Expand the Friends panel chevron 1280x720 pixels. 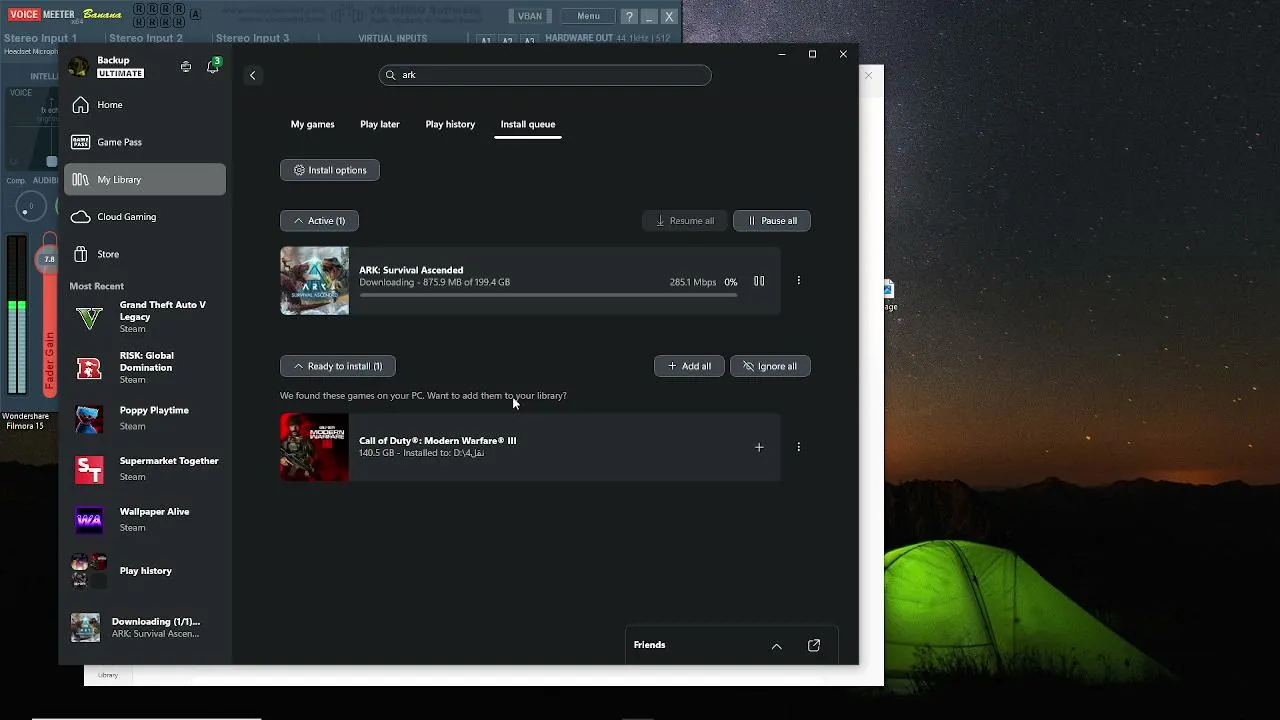776,646
